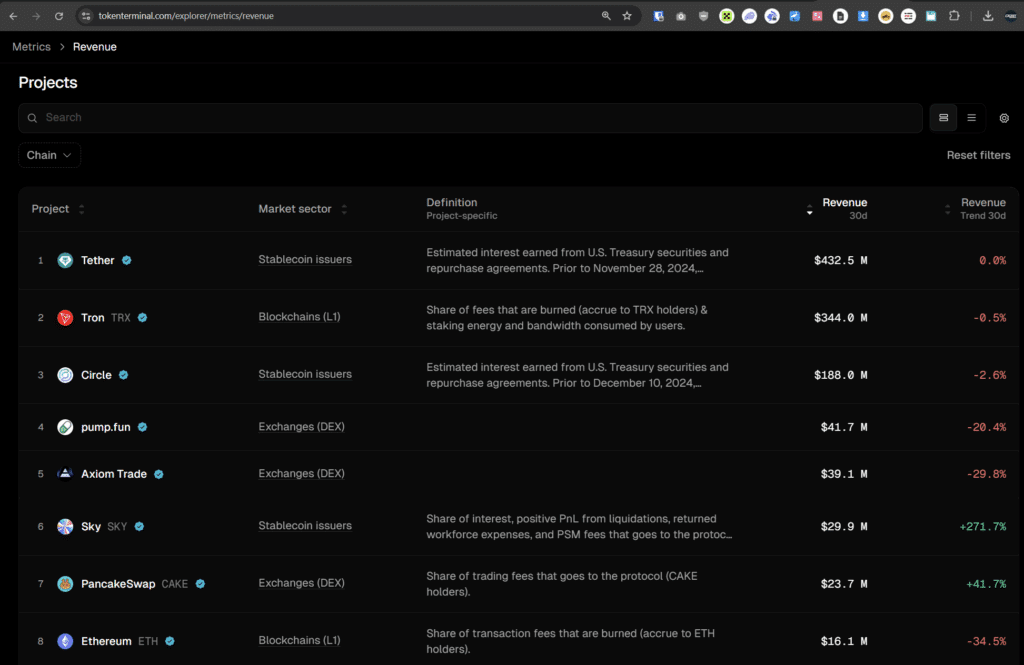Reload the Token Terminal page
Screen dimensions: 1024x665
click(x=59, y=16)
